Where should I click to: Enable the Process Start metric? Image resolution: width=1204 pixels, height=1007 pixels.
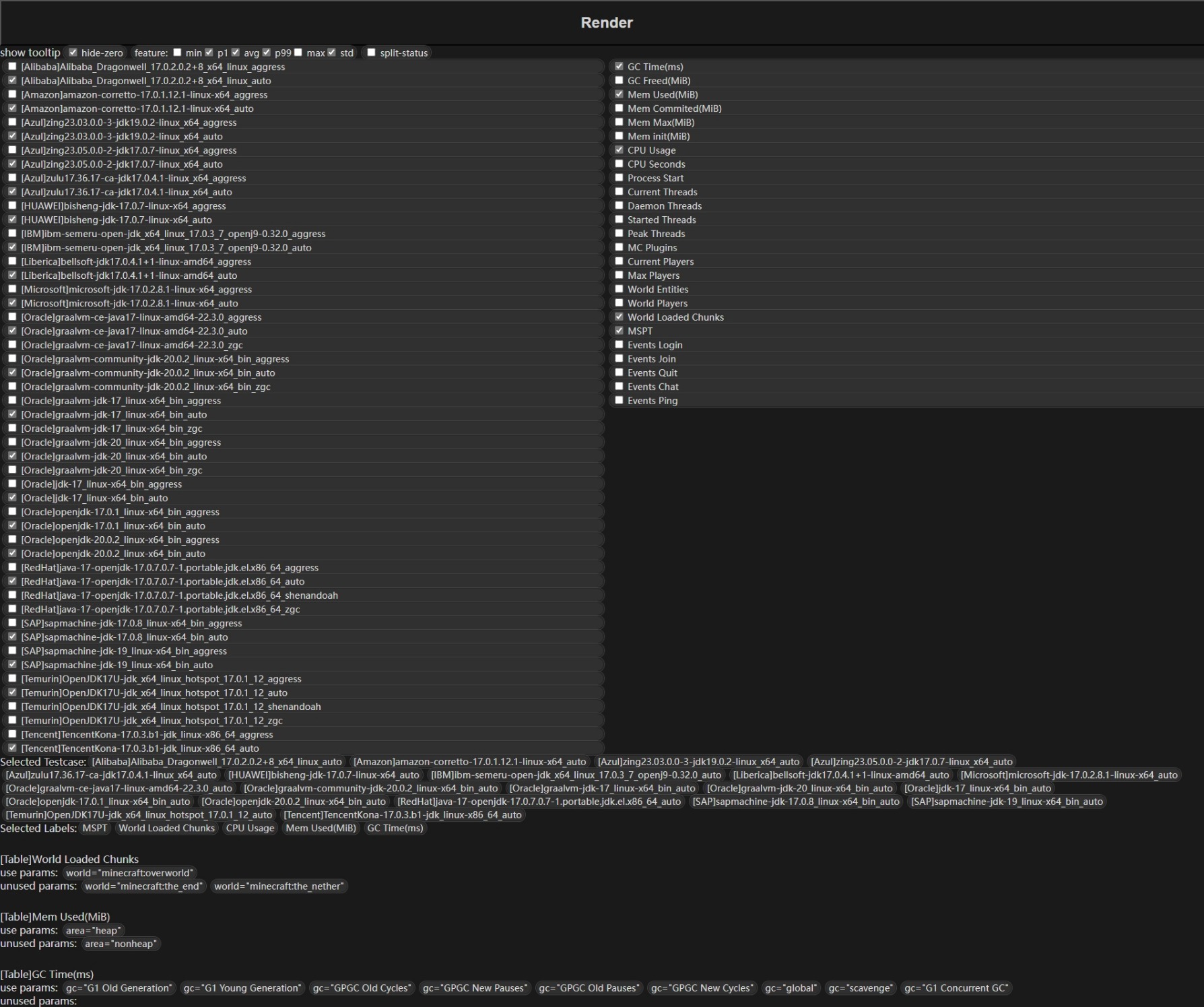click(620, 178)
